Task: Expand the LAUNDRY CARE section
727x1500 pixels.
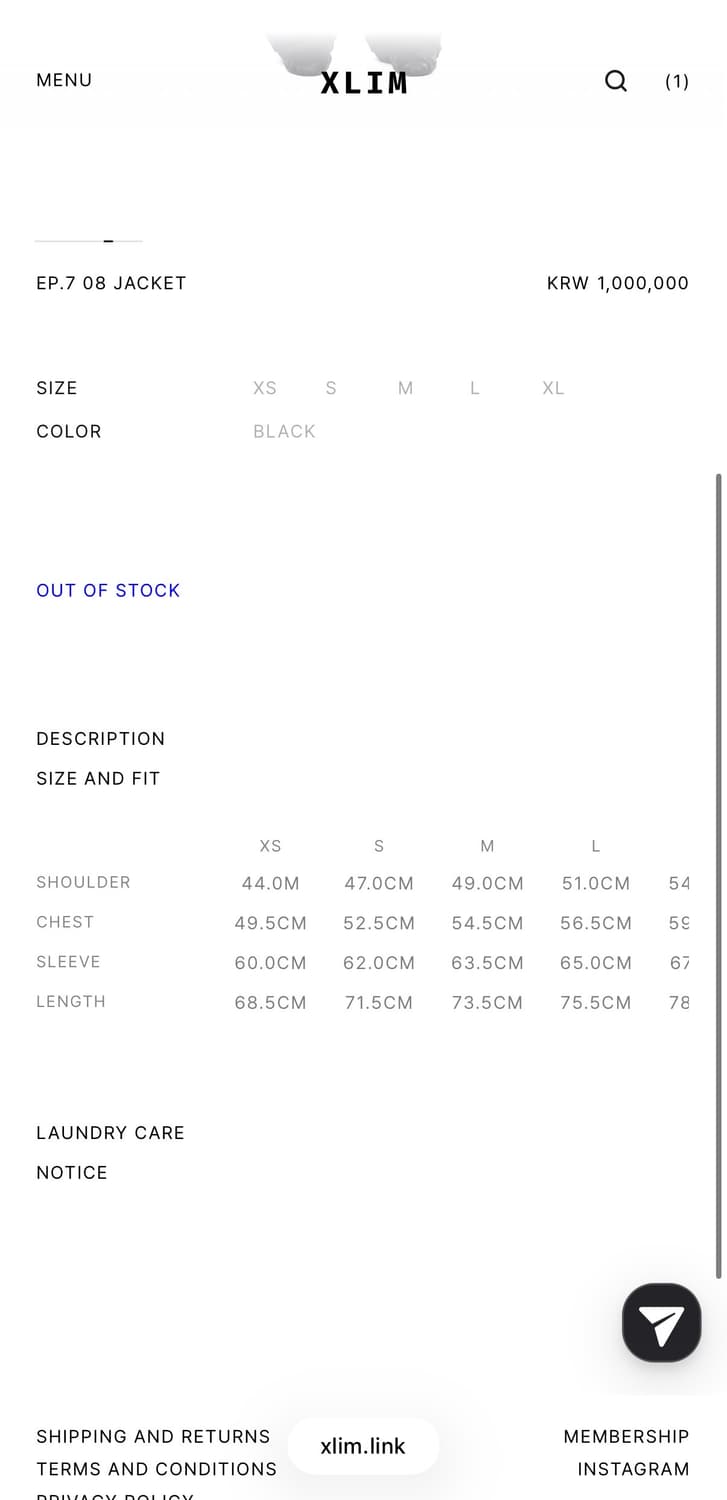Action: (x=110, y=1133)
